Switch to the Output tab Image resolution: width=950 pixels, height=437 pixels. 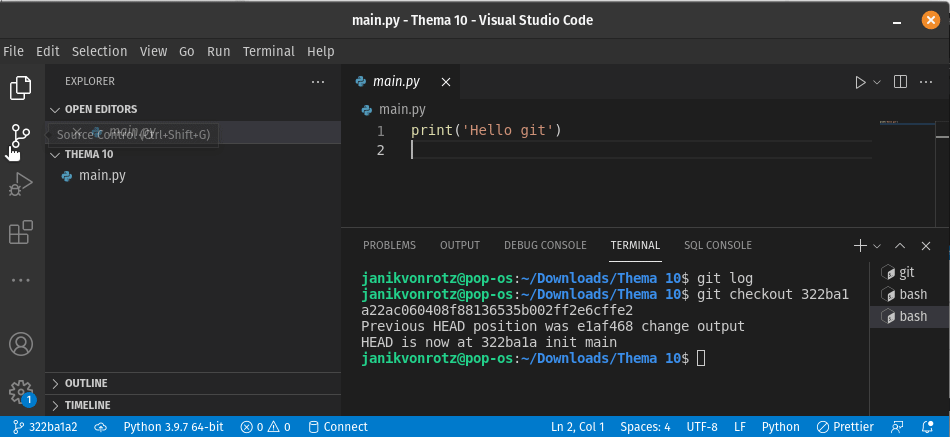pyautogui.click(x=460, y=245)
